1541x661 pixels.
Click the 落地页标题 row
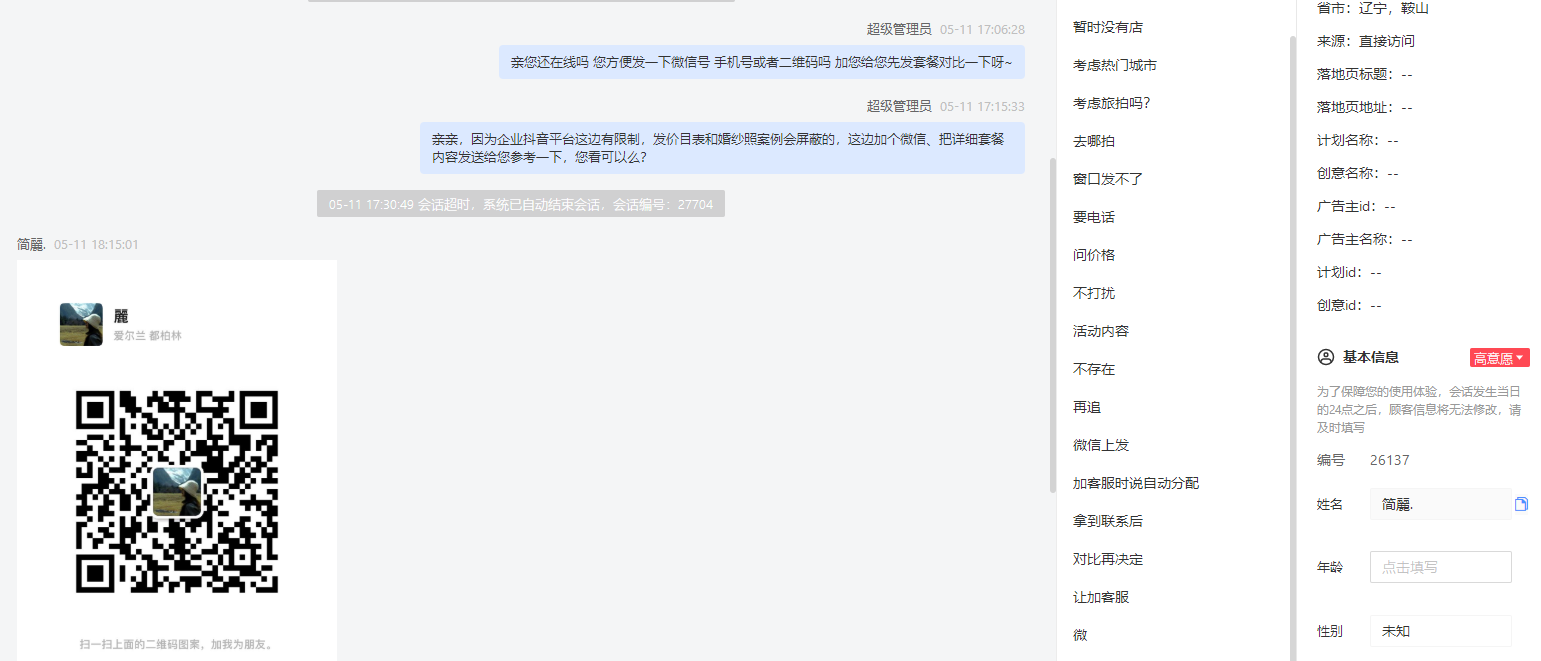click(x=1365, y=74)
